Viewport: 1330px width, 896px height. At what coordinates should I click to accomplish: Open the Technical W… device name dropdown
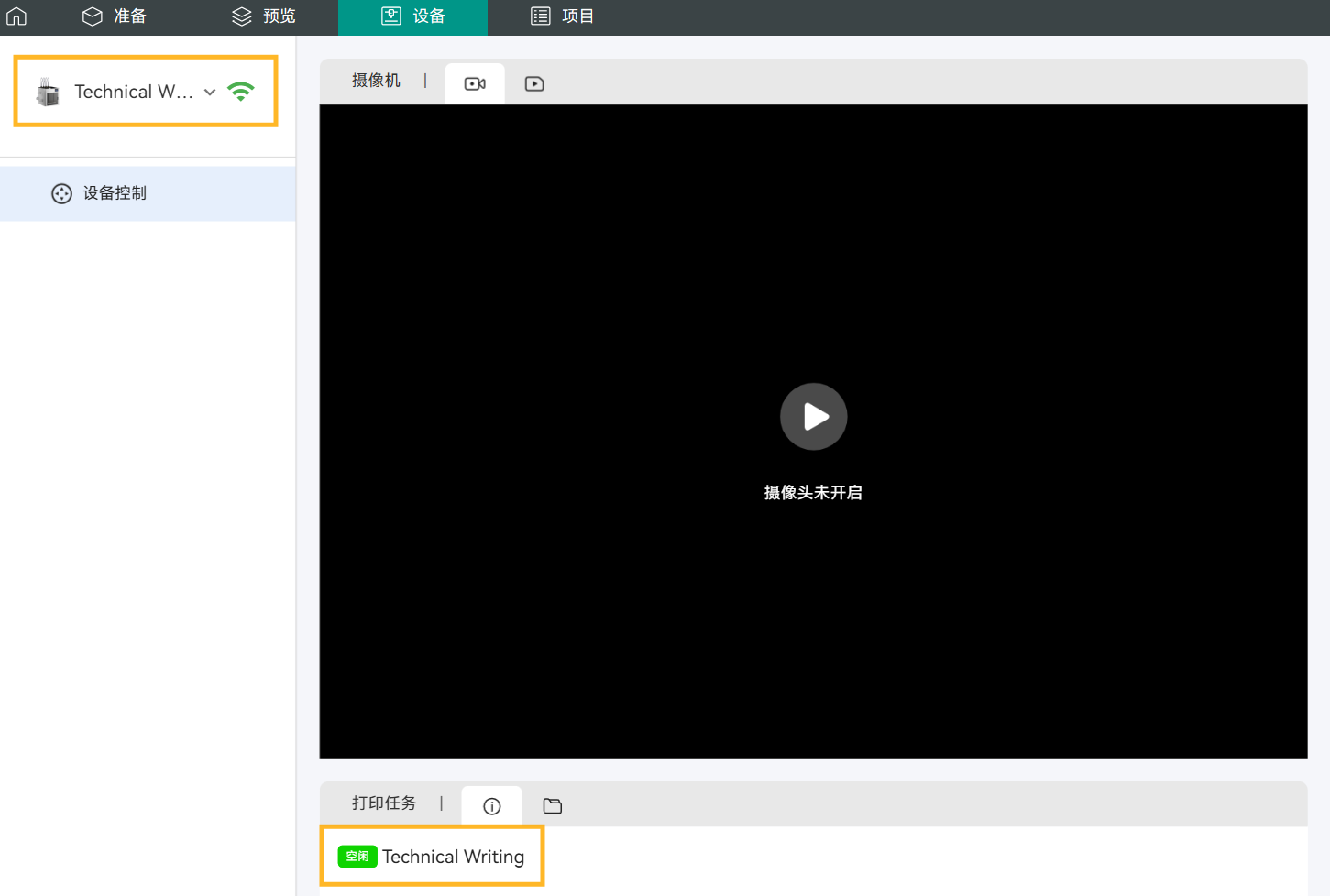click(x=134, y=92)
